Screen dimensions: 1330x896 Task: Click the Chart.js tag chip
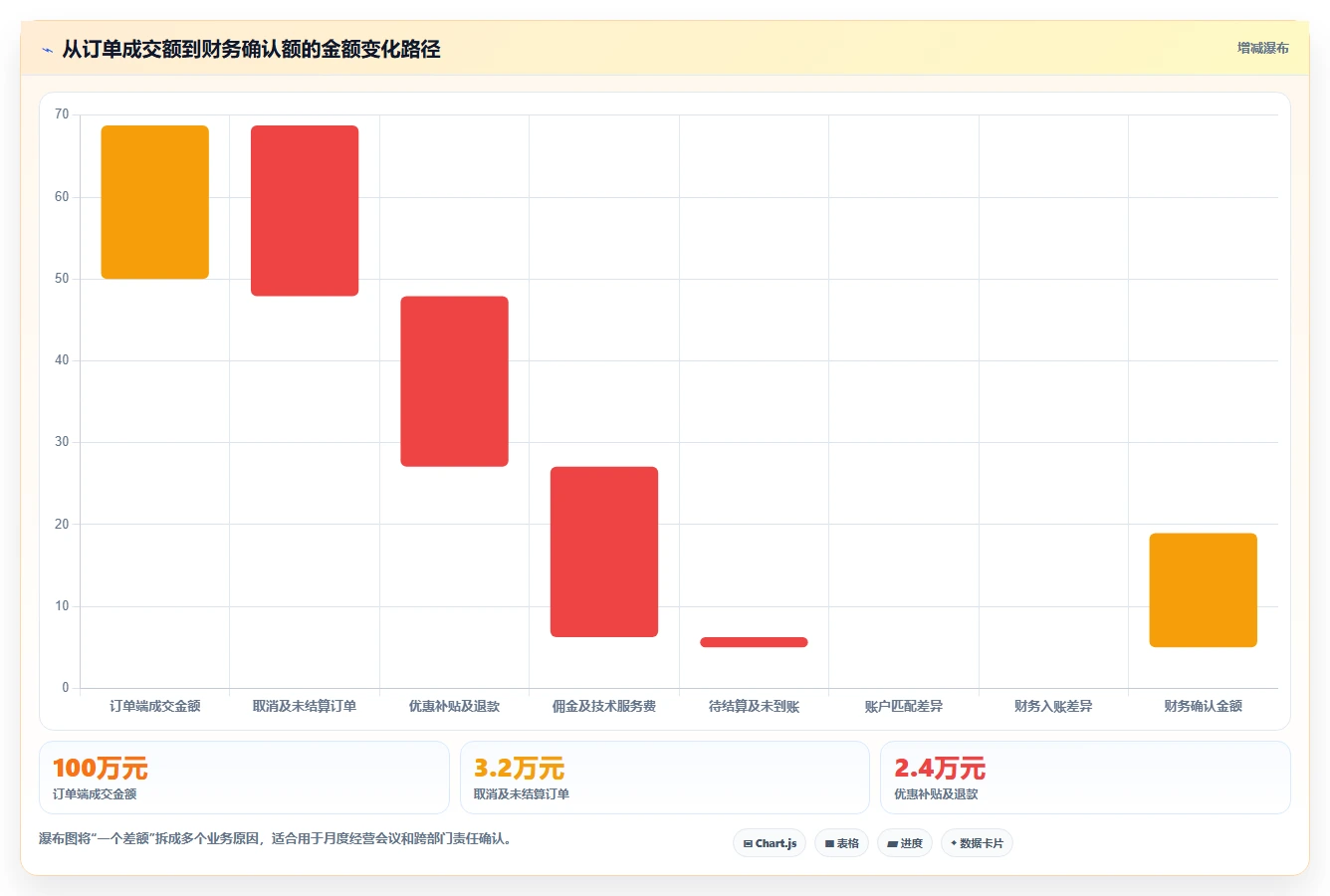tap(770, 843)
